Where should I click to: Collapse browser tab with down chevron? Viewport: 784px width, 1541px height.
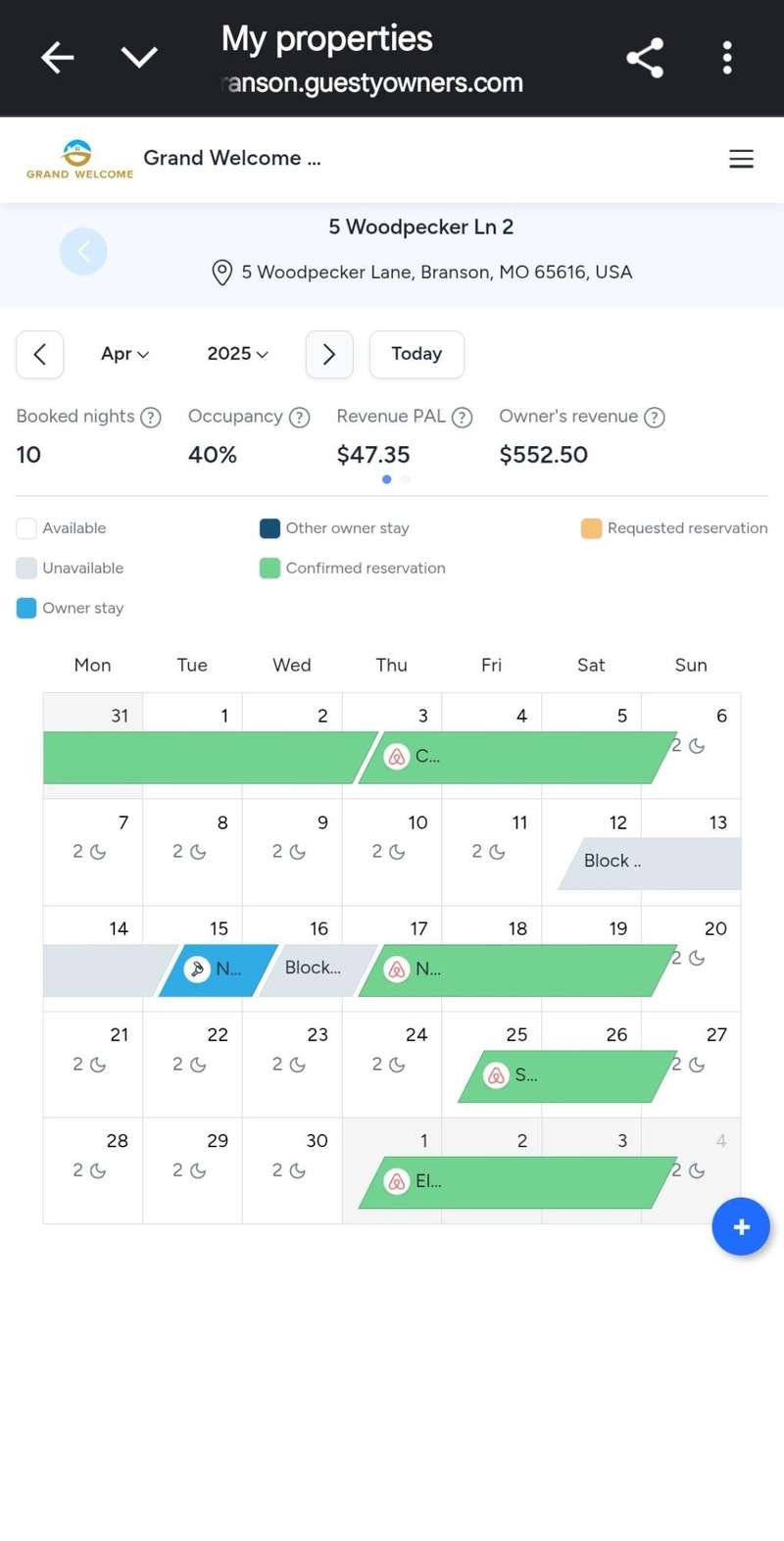point(139,58)
